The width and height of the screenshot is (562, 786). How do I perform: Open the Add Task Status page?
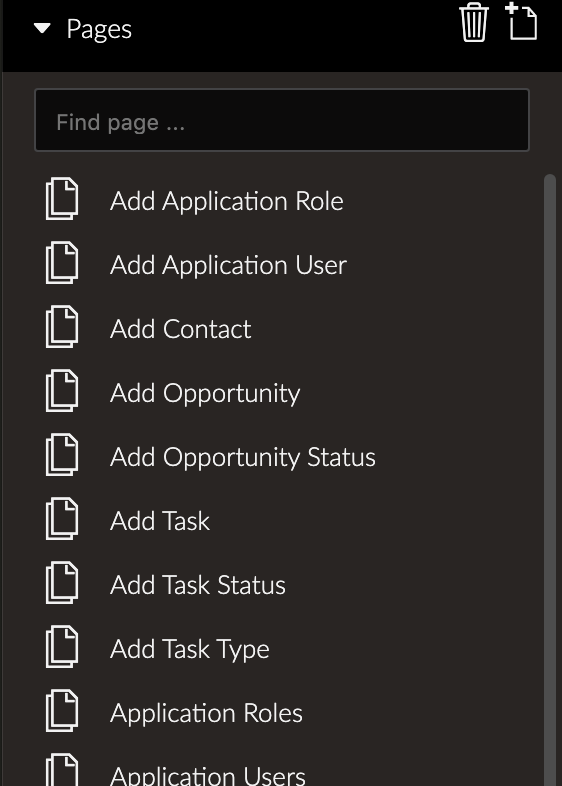[198, 585]
